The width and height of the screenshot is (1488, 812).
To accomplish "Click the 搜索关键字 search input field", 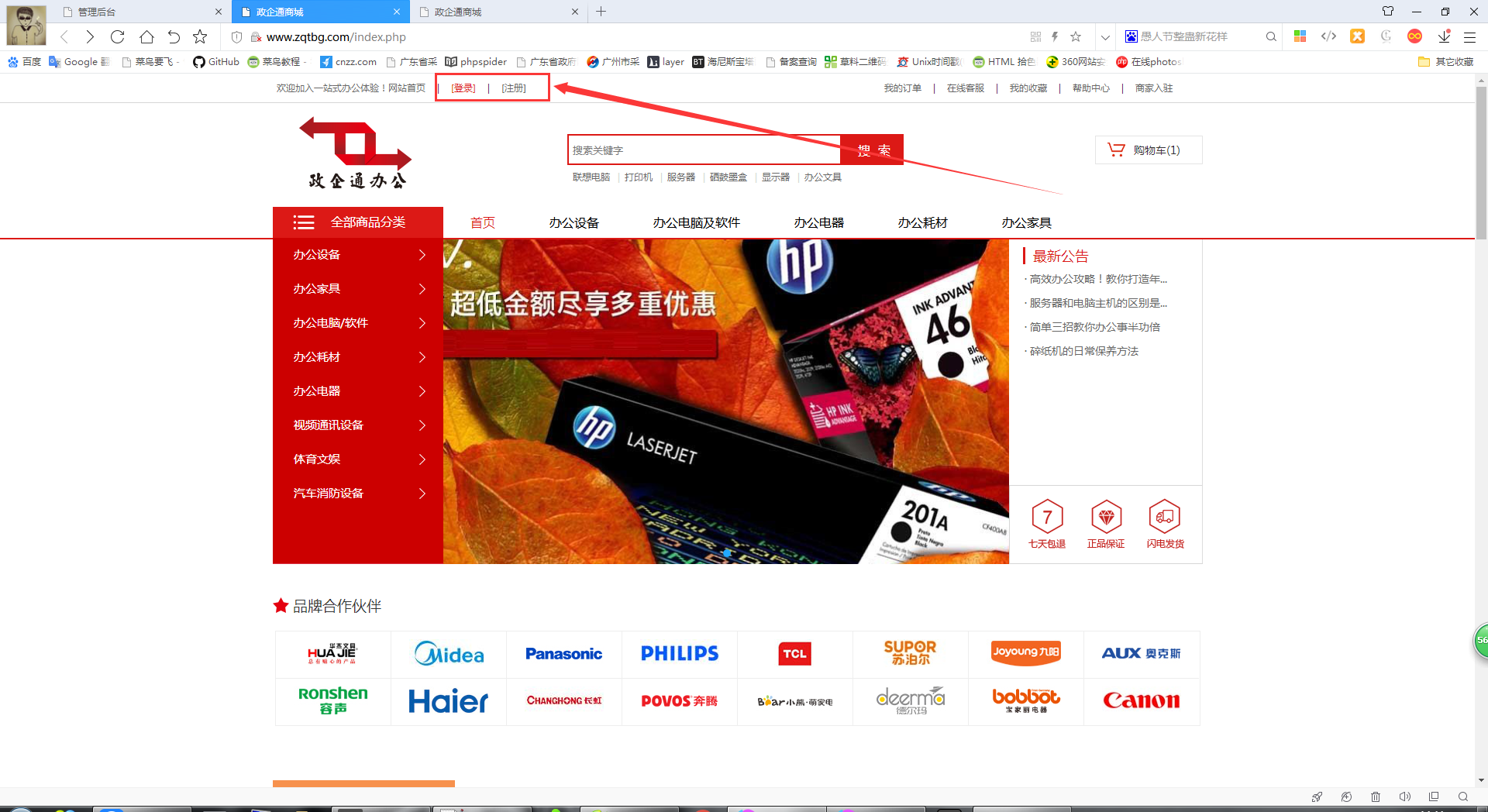I will pyautogui.click(x=704, y=150).
